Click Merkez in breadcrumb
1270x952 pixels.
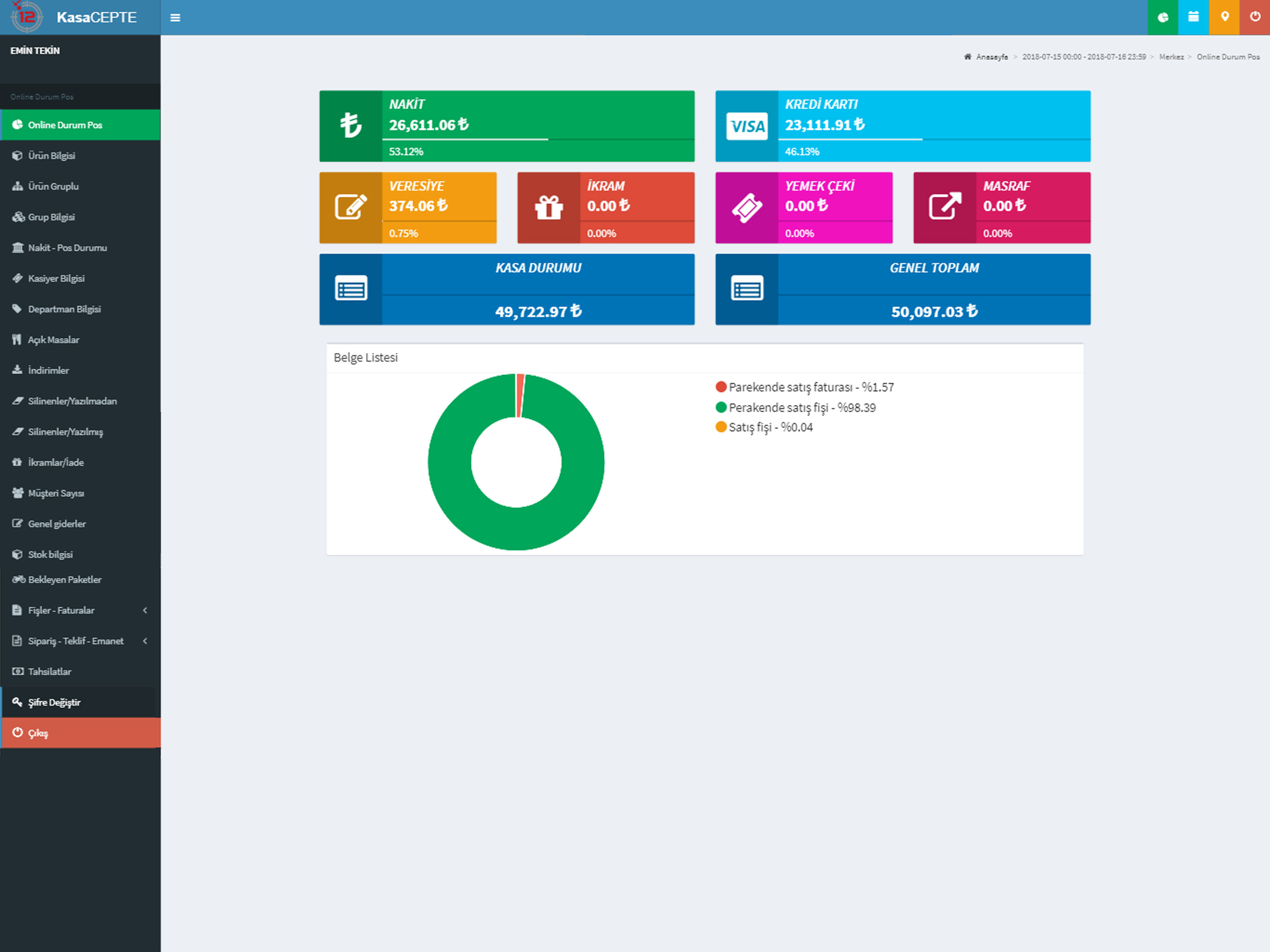[1171, 57]
